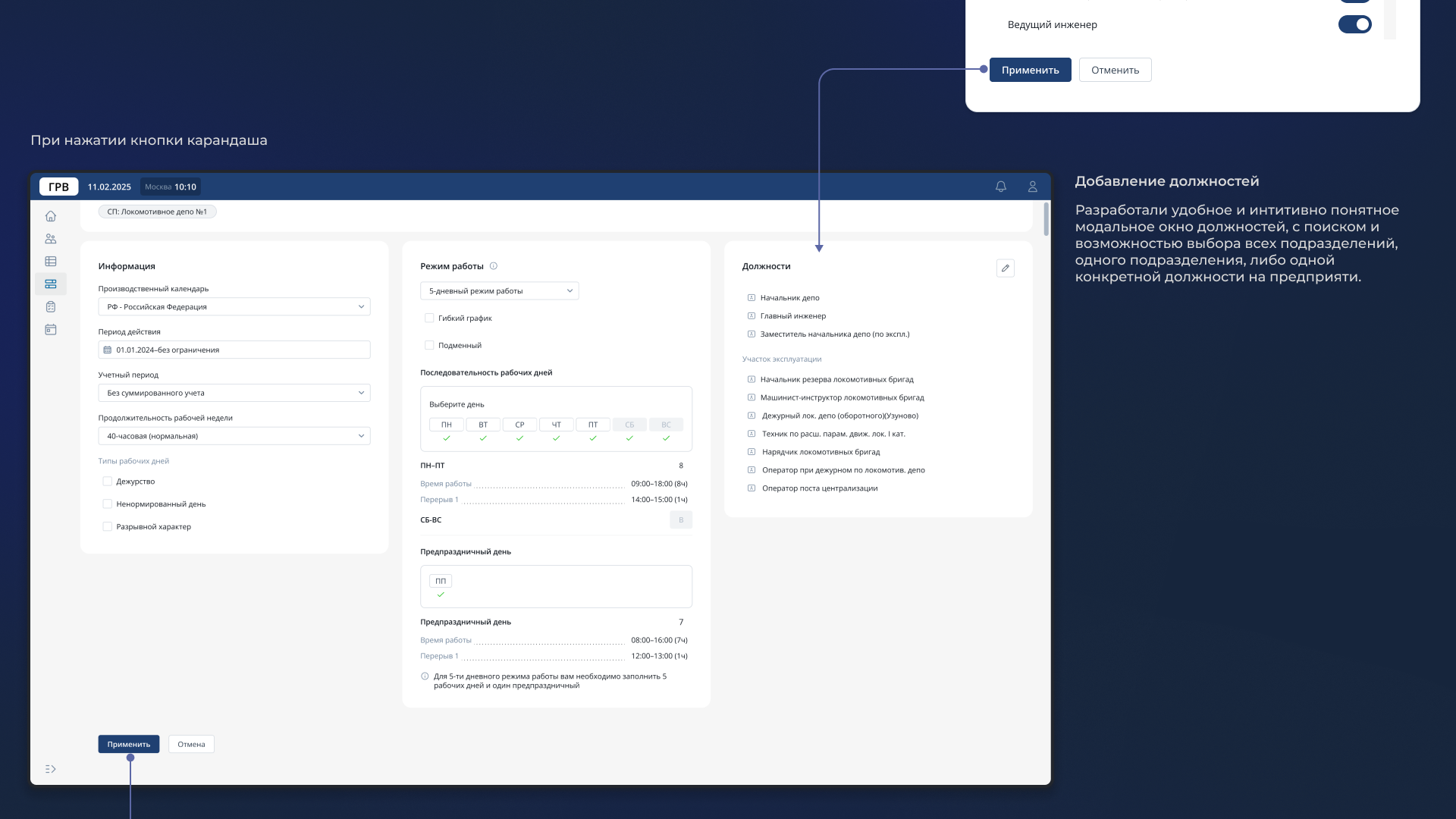Screen dimensions: 1456x819
Task: Open the Учетный период dropdown
Action: pos(234,393)
